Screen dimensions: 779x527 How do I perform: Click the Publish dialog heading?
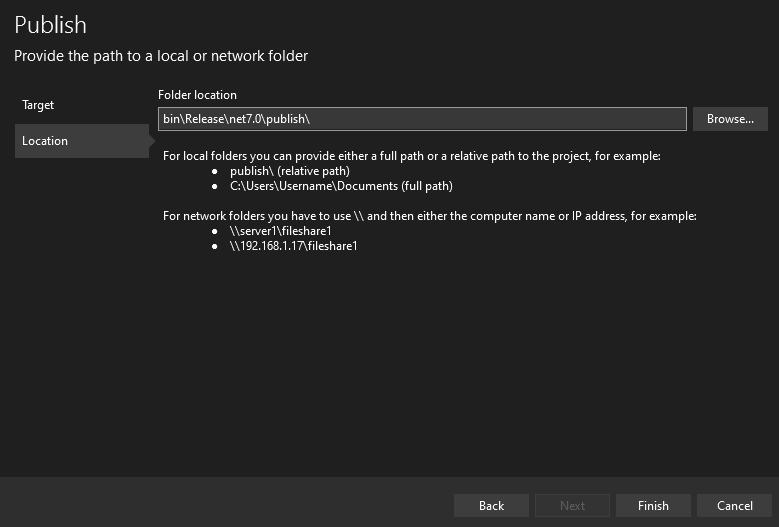point(50,25)
